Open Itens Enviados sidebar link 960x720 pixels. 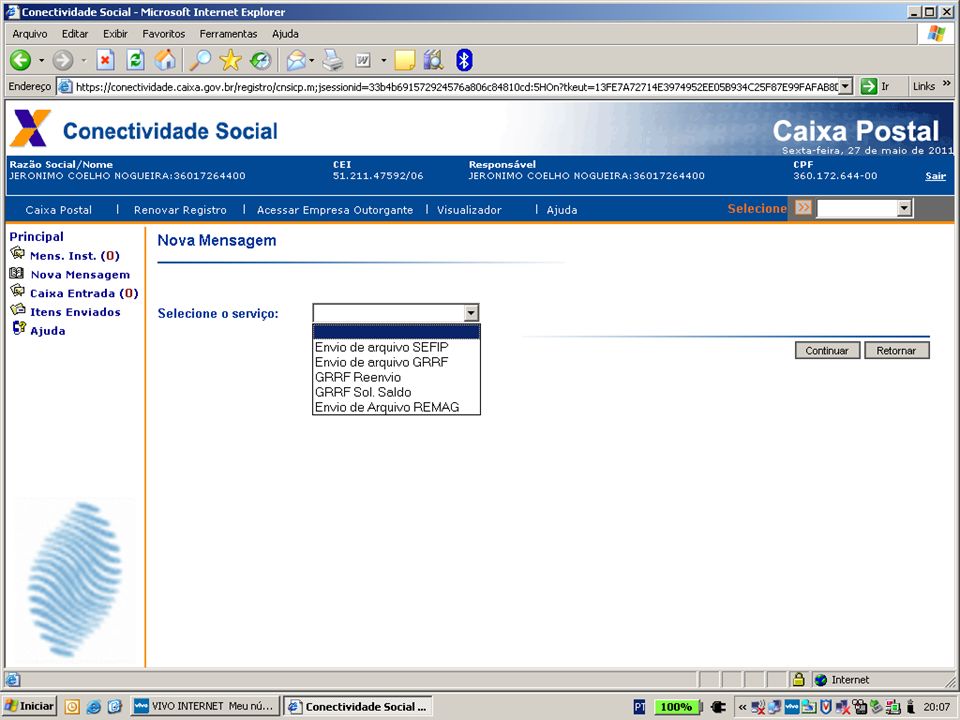75,312
